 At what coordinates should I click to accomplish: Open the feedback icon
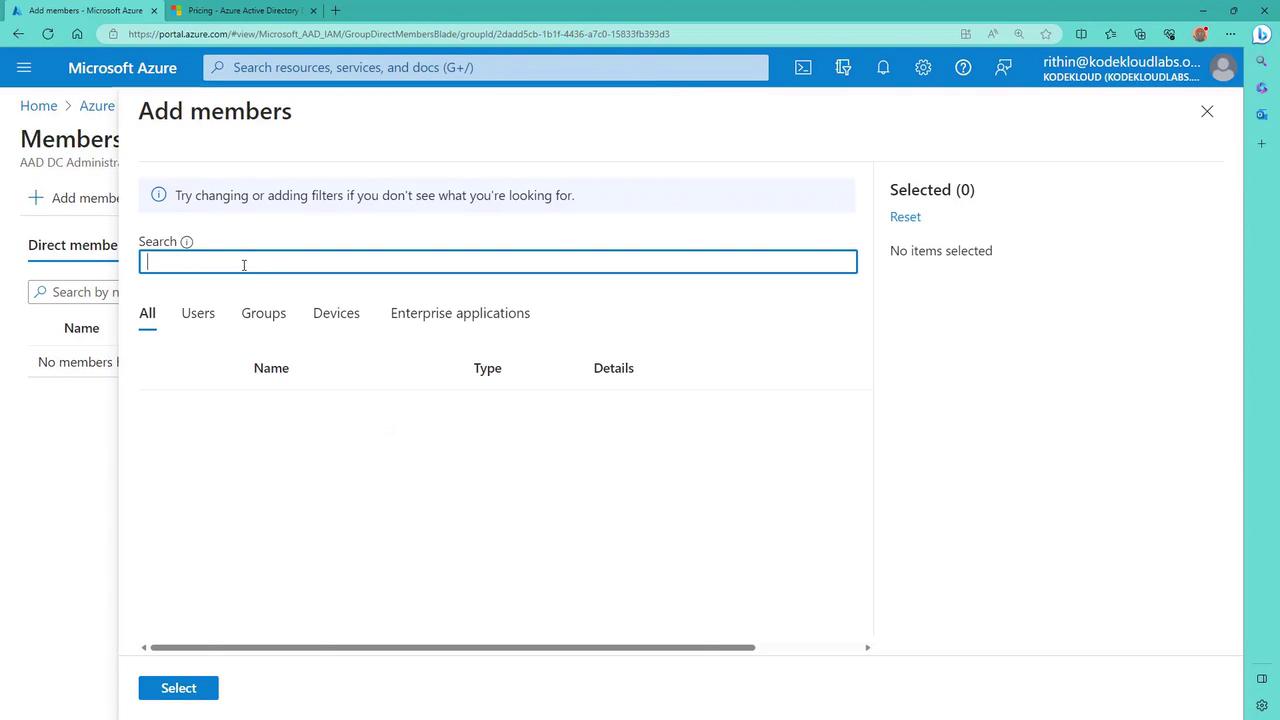(x=1003, y=68)
